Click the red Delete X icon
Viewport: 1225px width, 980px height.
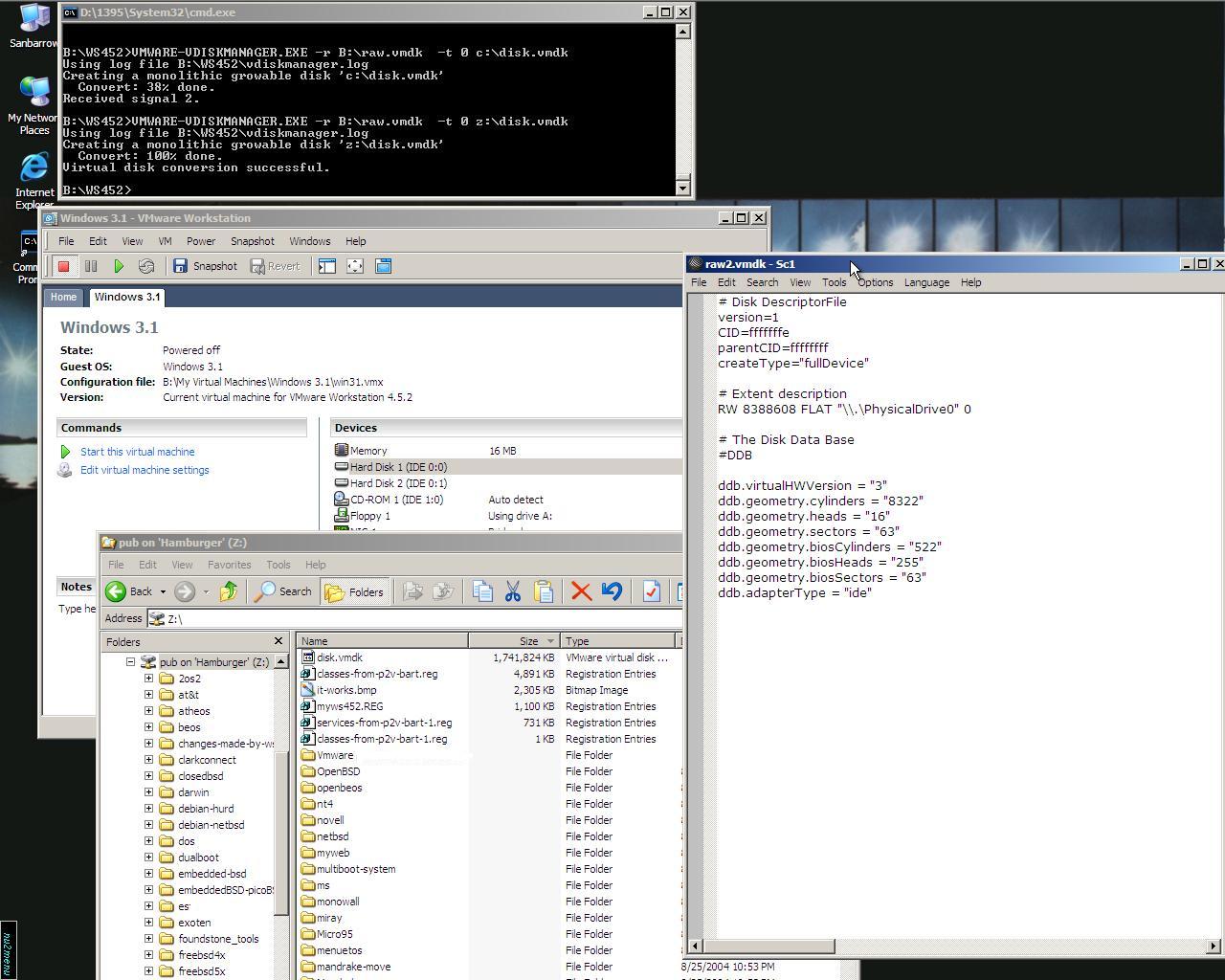tap(581, 591)
